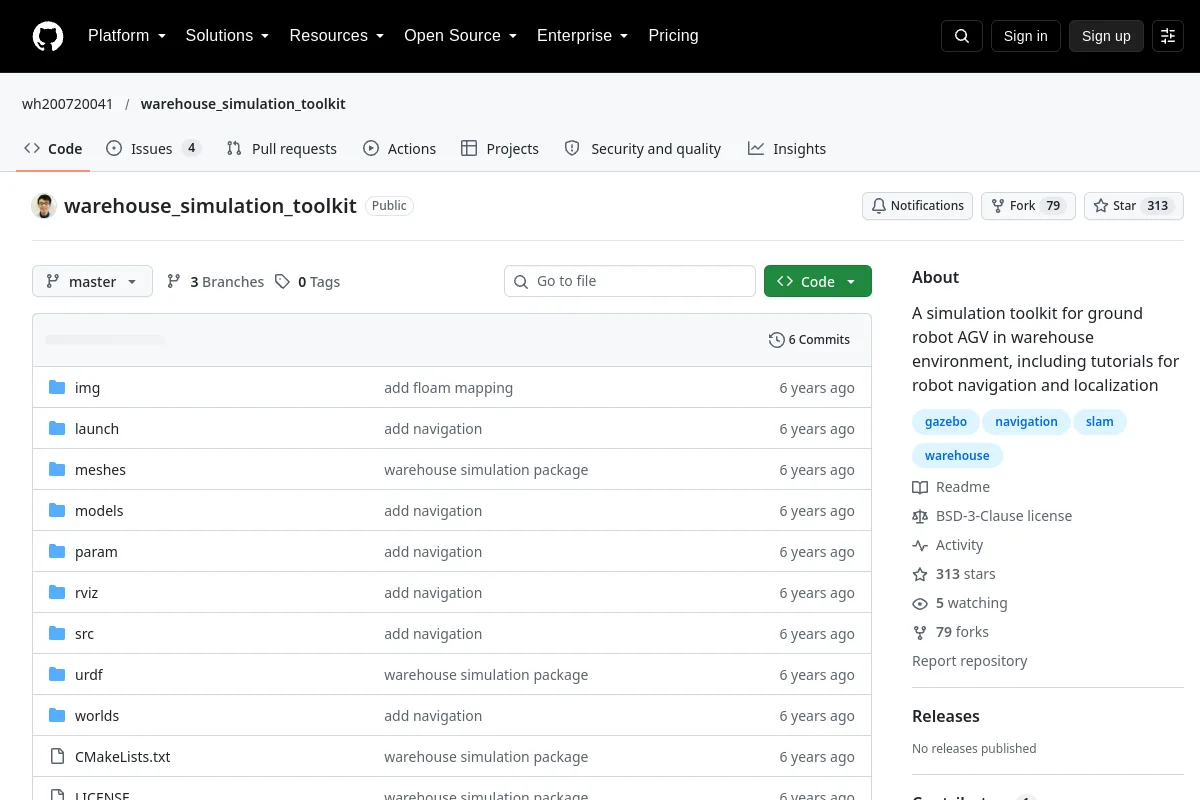This screenshot has height=800, width=1200.
Task: Click the Sign up button
Action: click(1106, 36)
